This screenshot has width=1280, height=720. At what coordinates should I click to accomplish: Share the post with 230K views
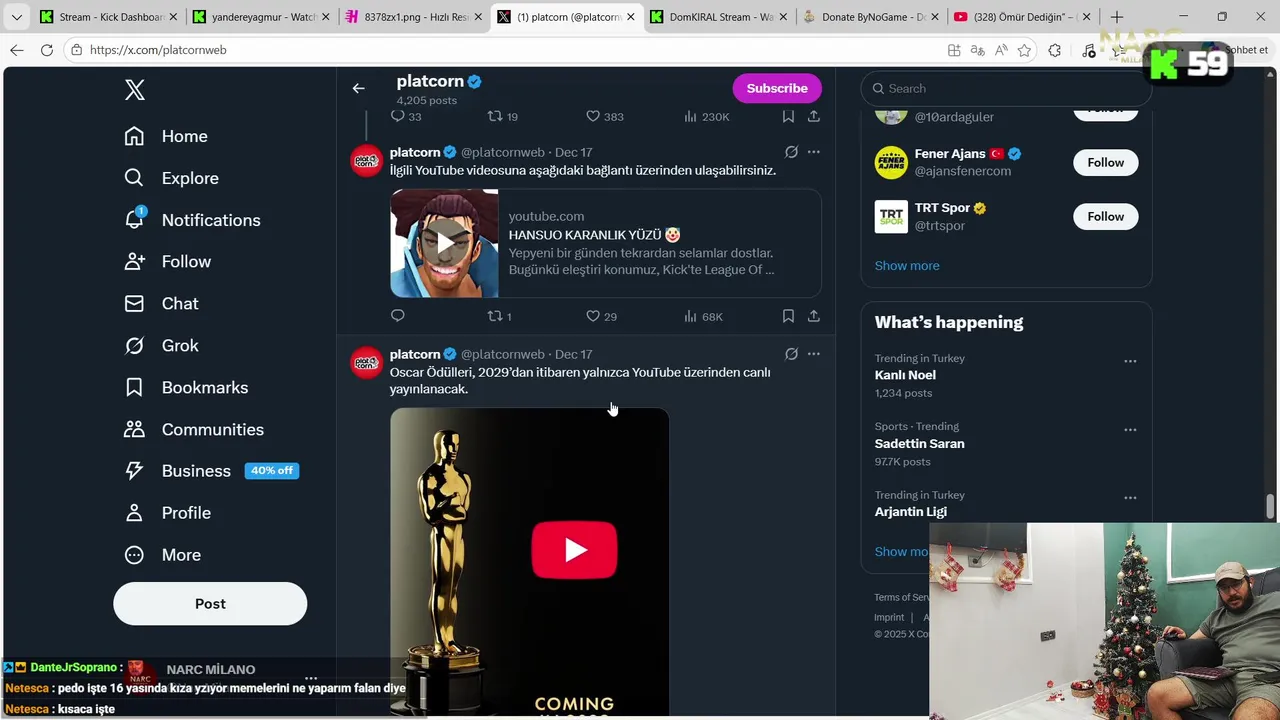tap(814, 116)
